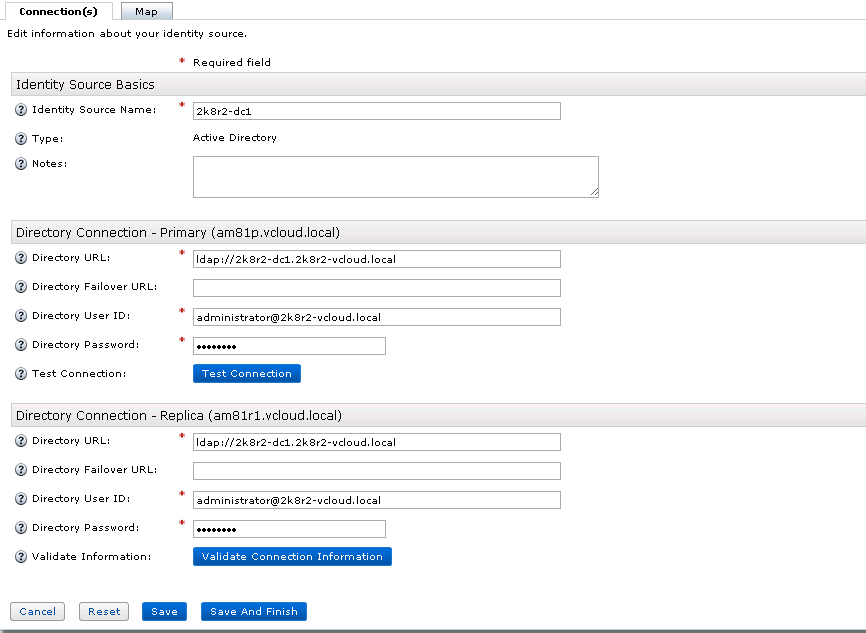Click help icon next to Type label
866x633 pixels.
click(21, 139)
